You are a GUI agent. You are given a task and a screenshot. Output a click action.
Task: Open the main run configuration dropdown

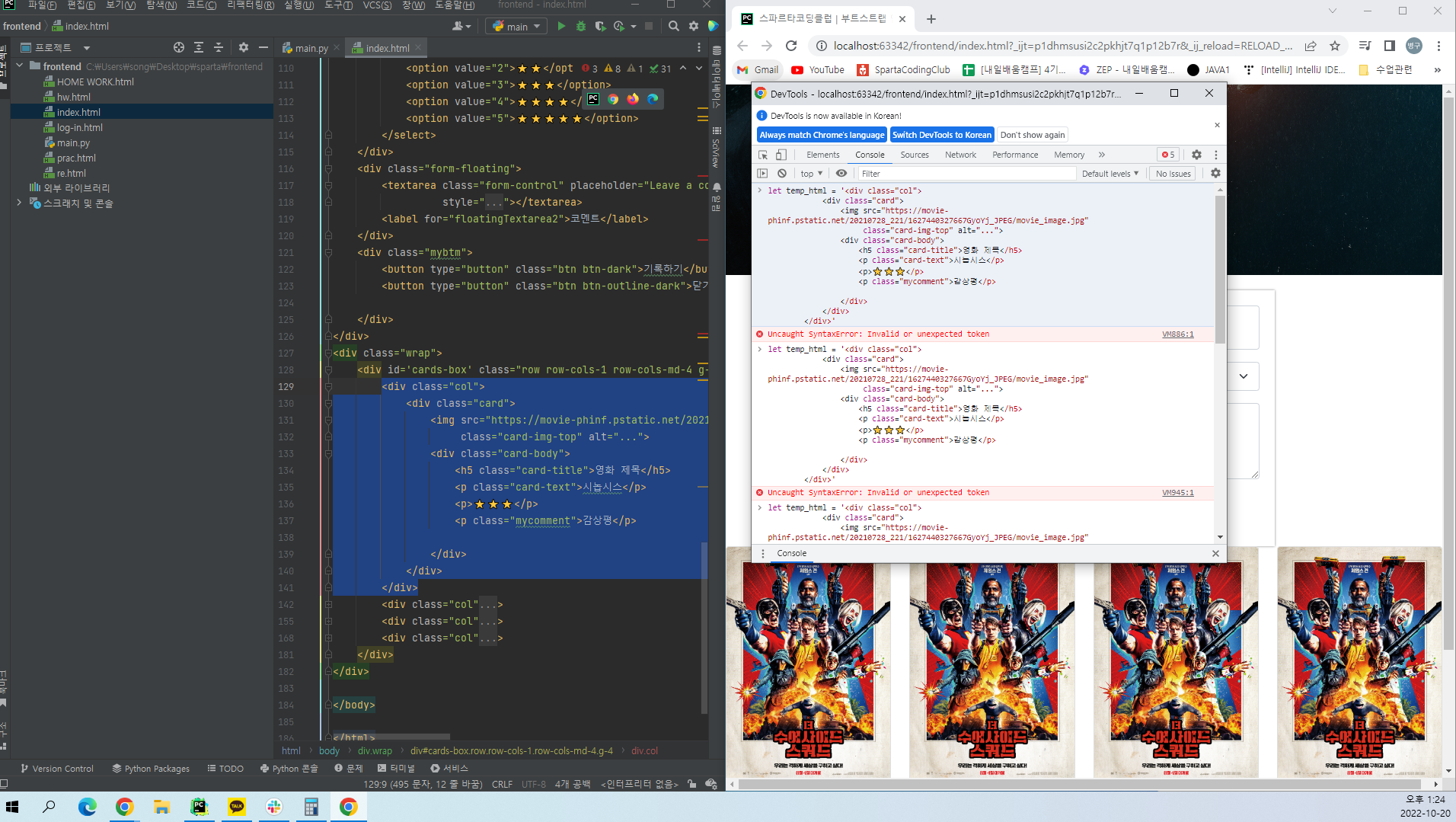click(517, 26)
